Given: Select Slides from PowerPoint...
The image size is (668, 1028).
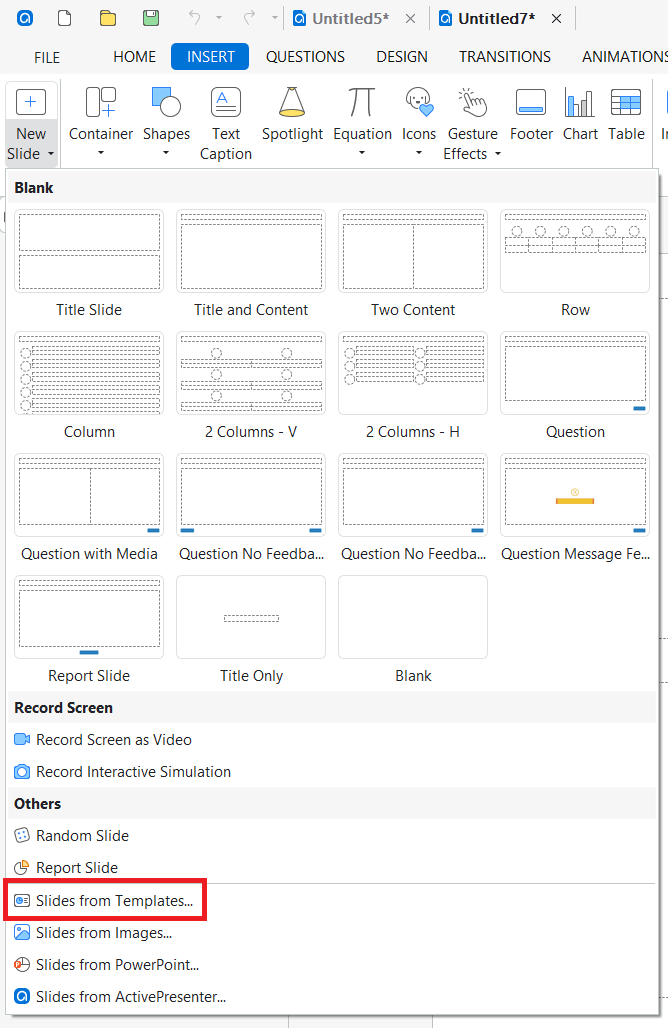Looking at the screenshot, I should click(x=331, y=965).
